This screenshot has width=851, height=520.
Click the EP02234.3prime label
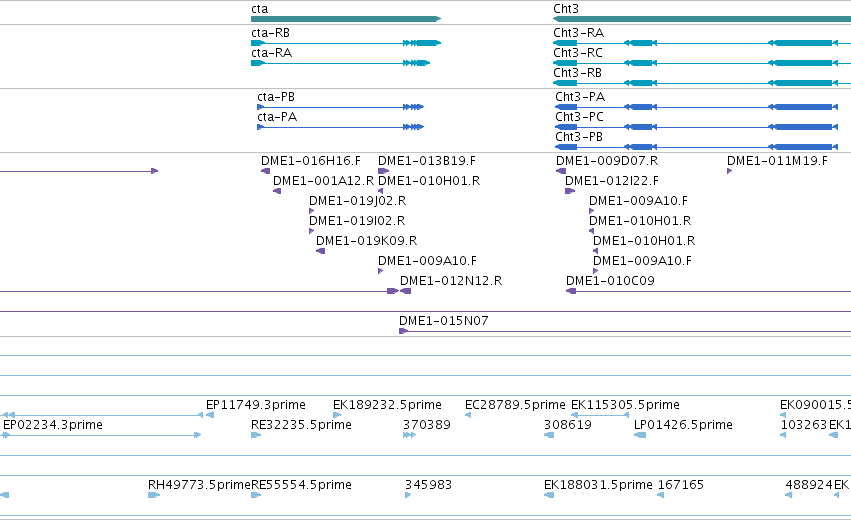click(53, 425)
